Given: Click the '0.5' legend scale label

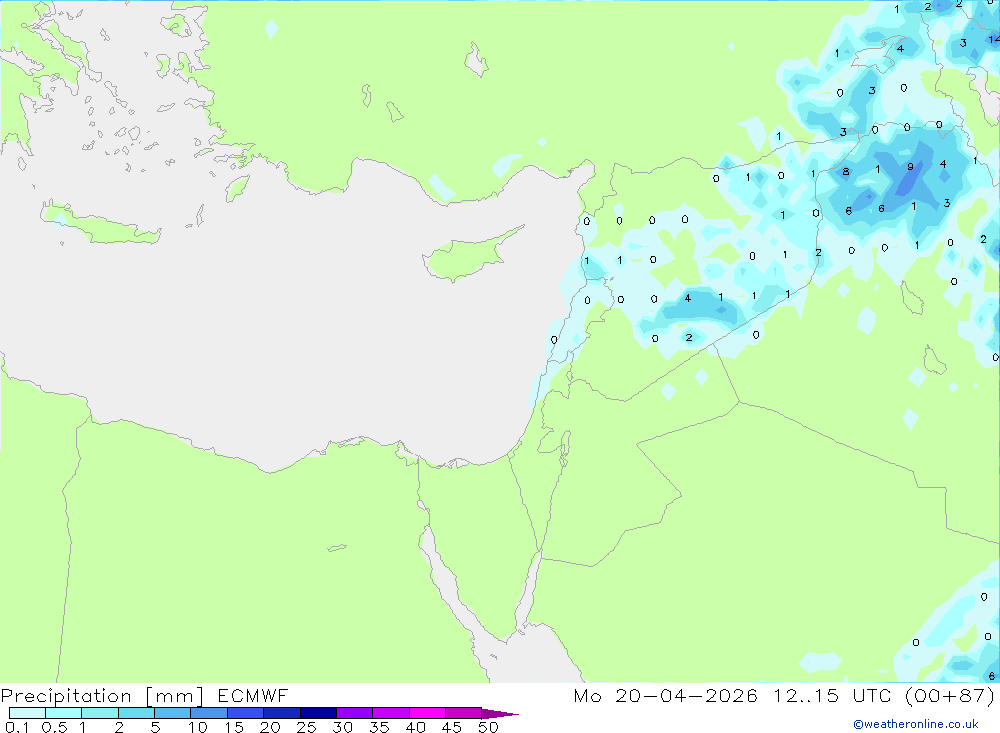Looking at the screenshot, I should click(54, 727).
